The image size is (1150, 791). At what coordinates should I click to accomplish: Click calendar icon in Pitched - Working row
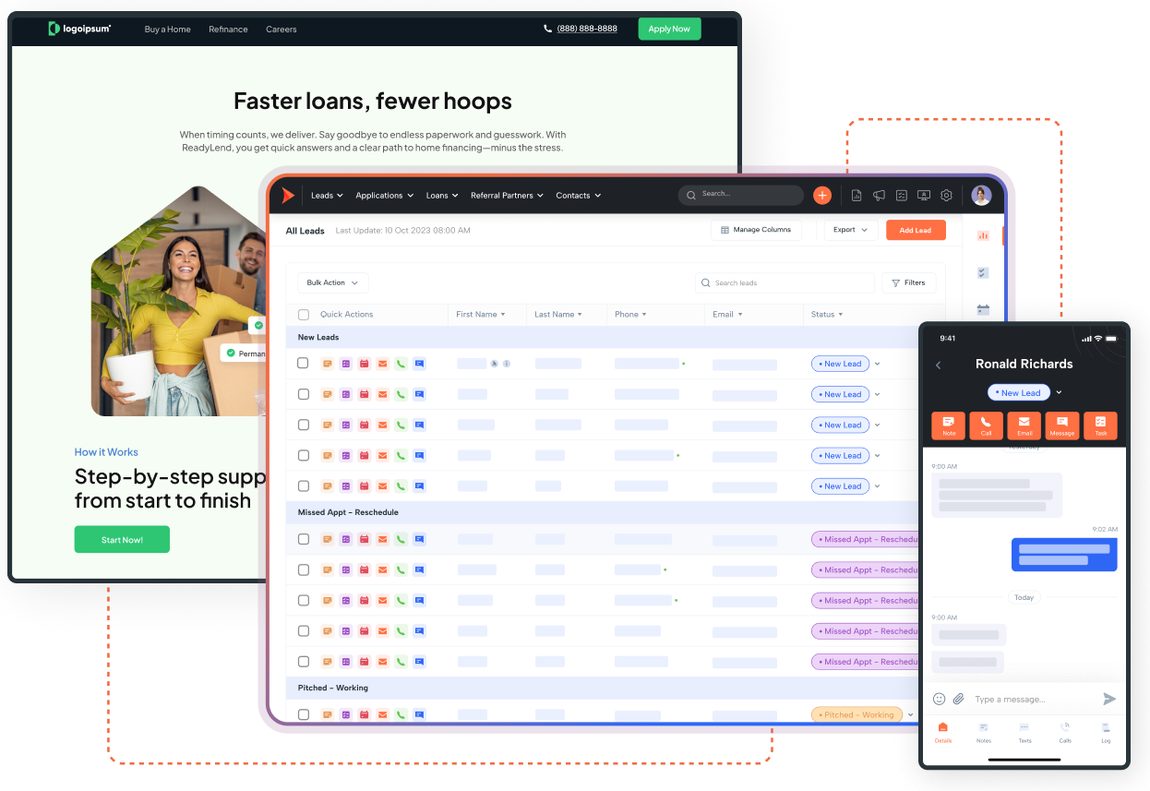coord(365,715)
